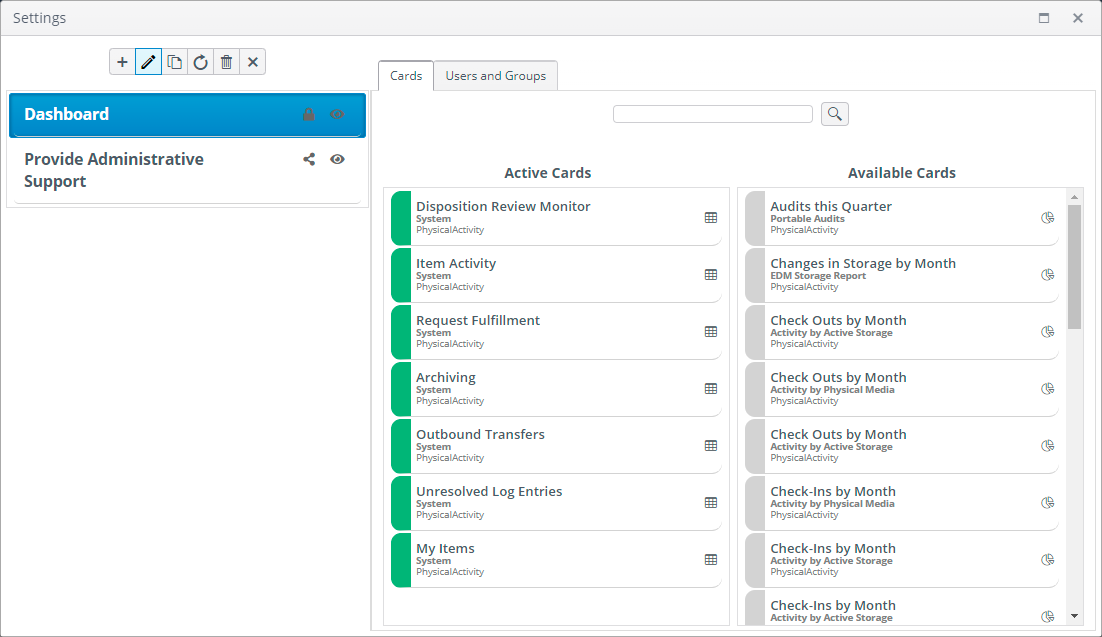
Task: Add a new dashboard with plus icon
Action: (x=122, y=62)
